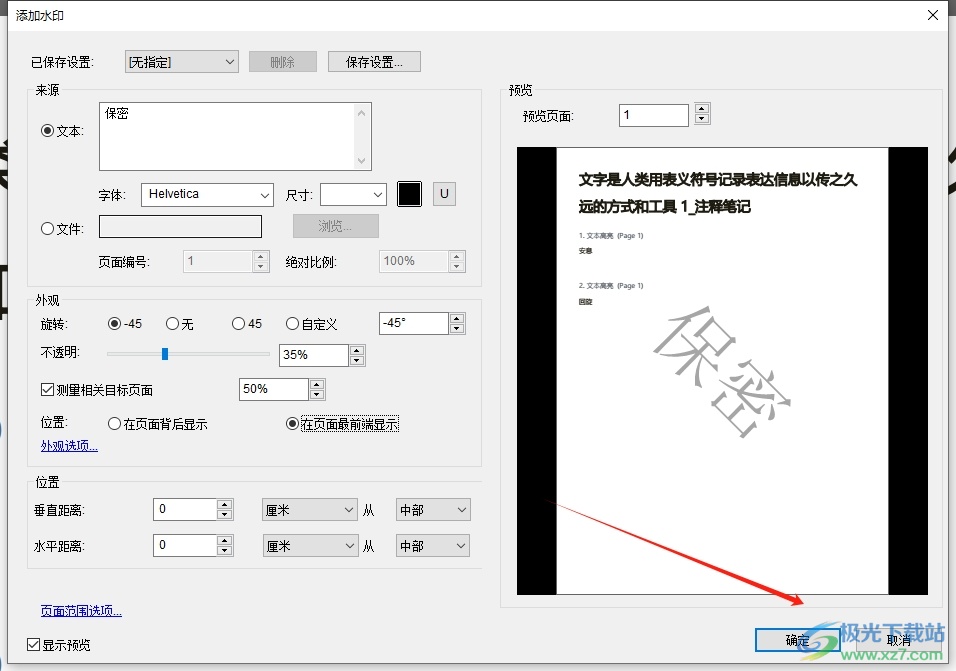
Task: Select 自定义 rotation radio option
Action: point(293,324)
